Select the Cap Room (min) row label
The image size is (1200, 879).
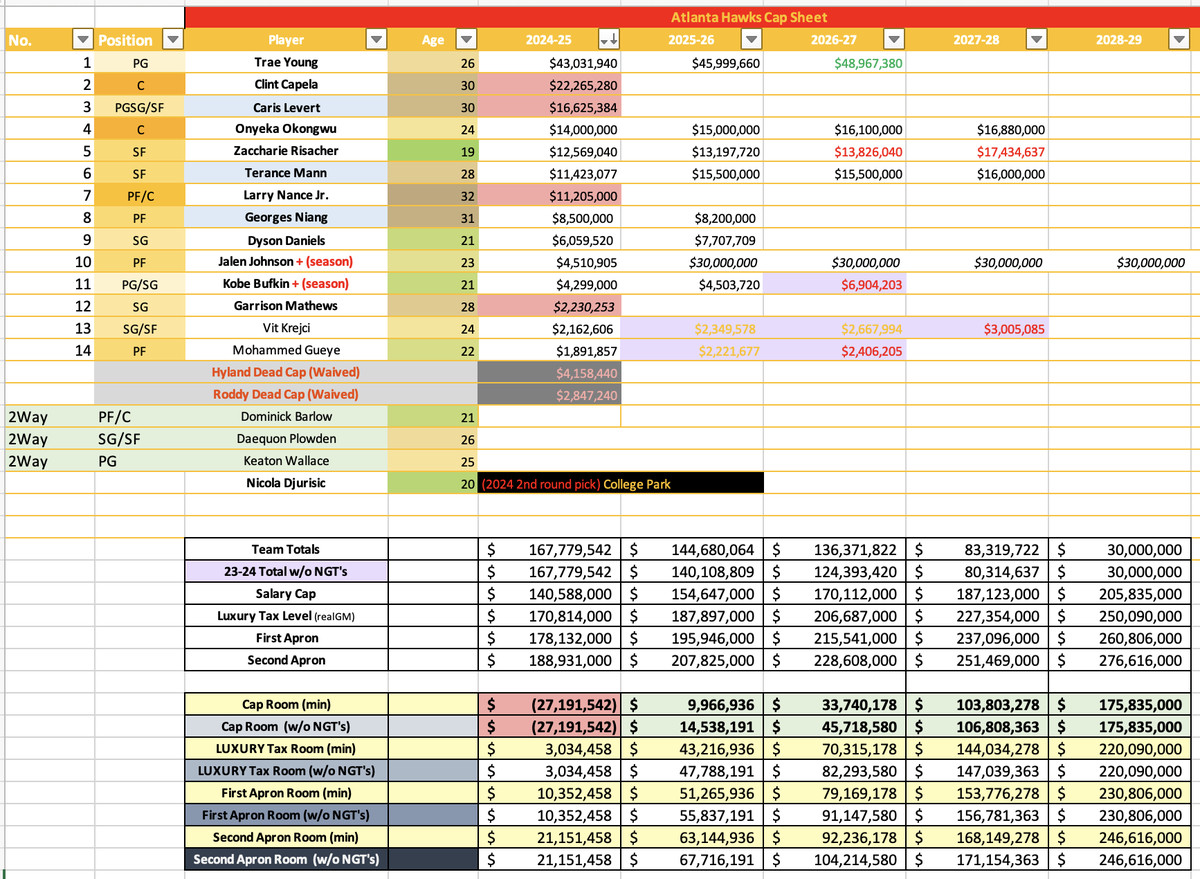tap(286, 704)
